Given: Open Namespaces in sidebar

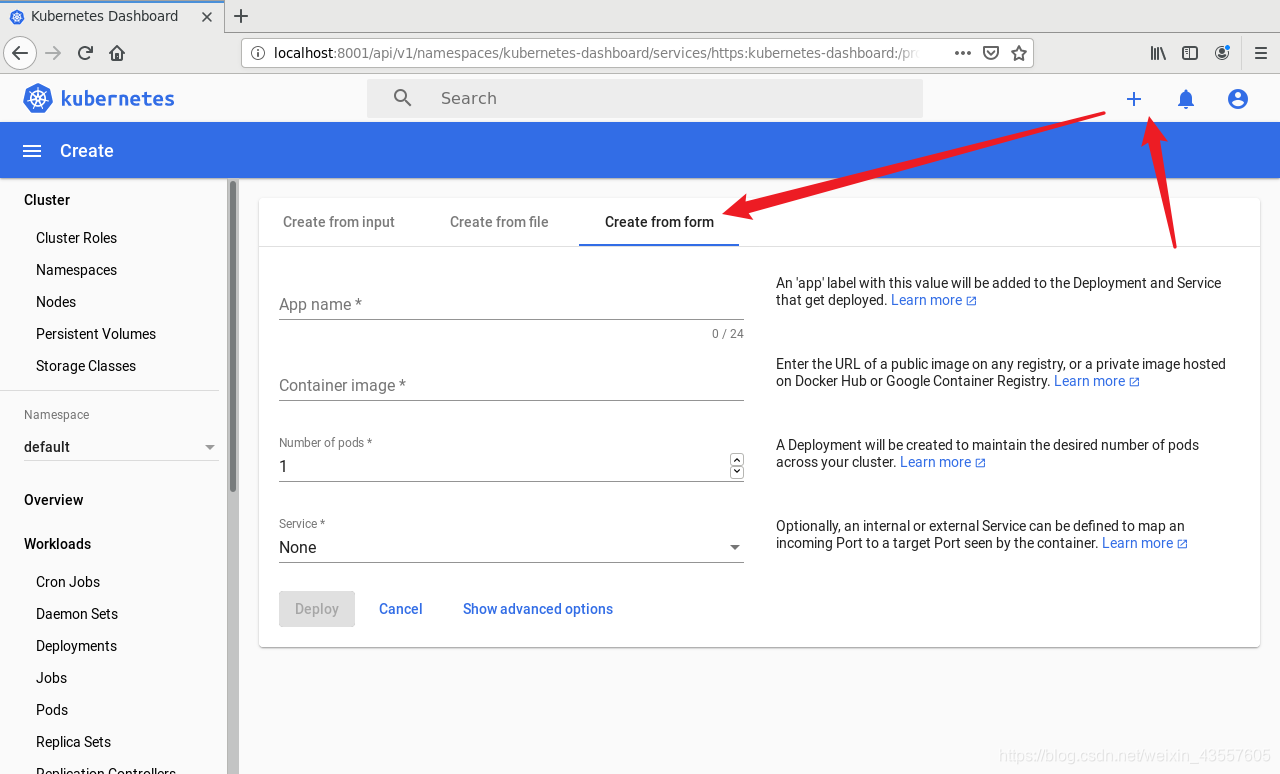Looking at the screenshot, I should [76, 270].
